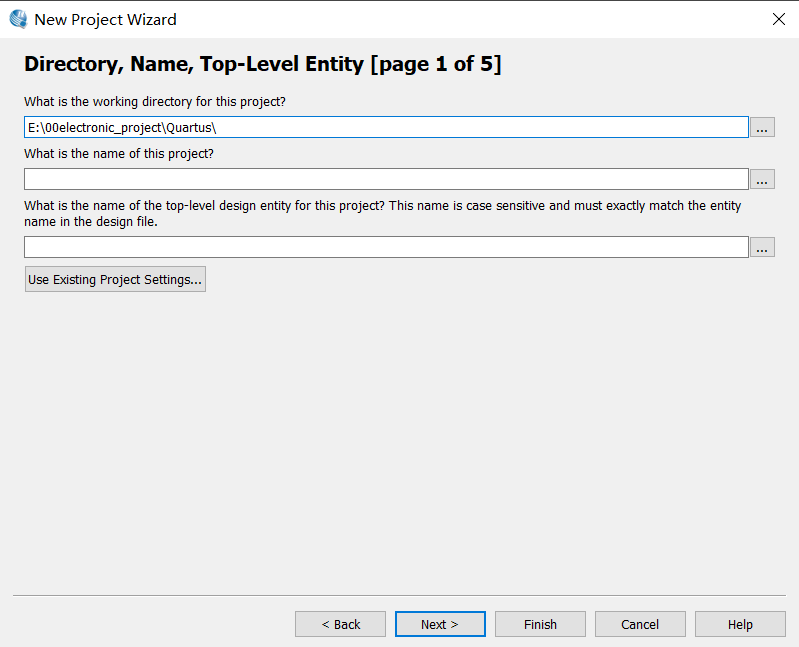
Task: Open the browse button beside project name
Action: pos(762,179)
